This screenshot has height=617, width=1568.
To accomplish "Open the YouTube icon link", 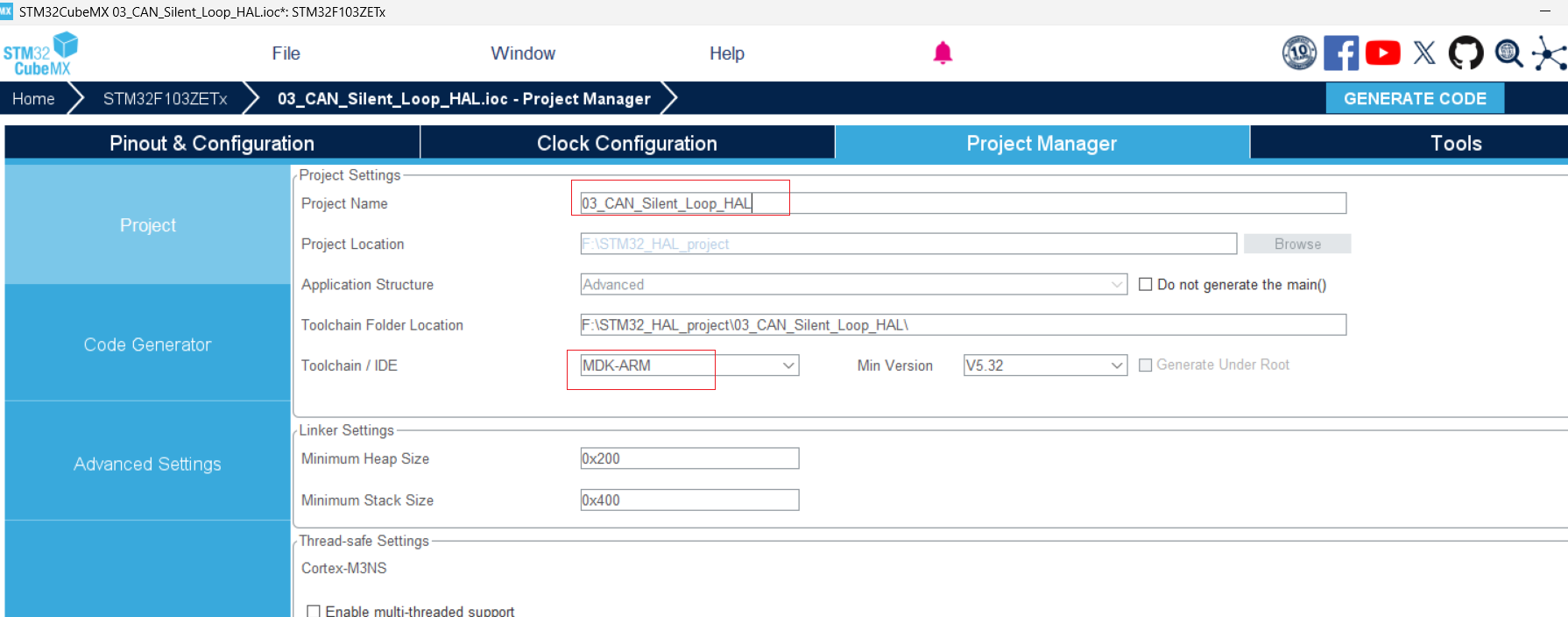I will (1382, 53).
